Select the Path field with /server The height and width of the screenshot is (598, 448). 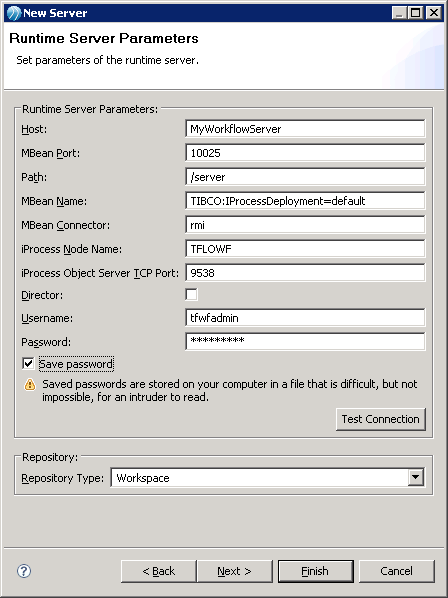(x=305, y=177)
